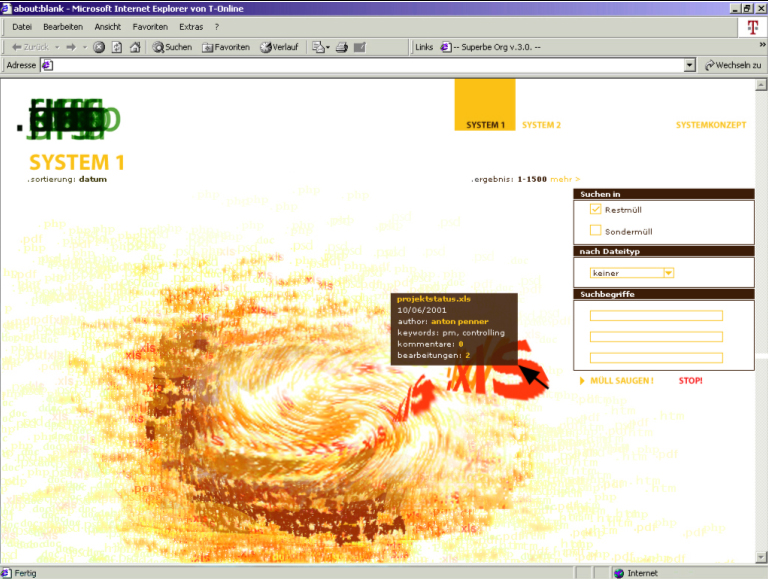Open the Back button history dropdown arrow
The width and height of the screenshot is (768, 579).
coord(57,47)
